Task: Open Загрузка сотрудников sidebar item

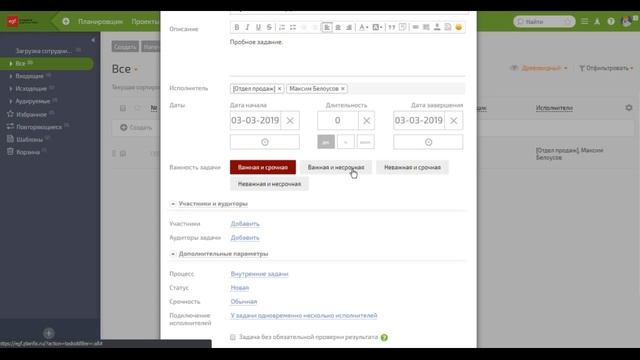Action: [x=44, y=51]
